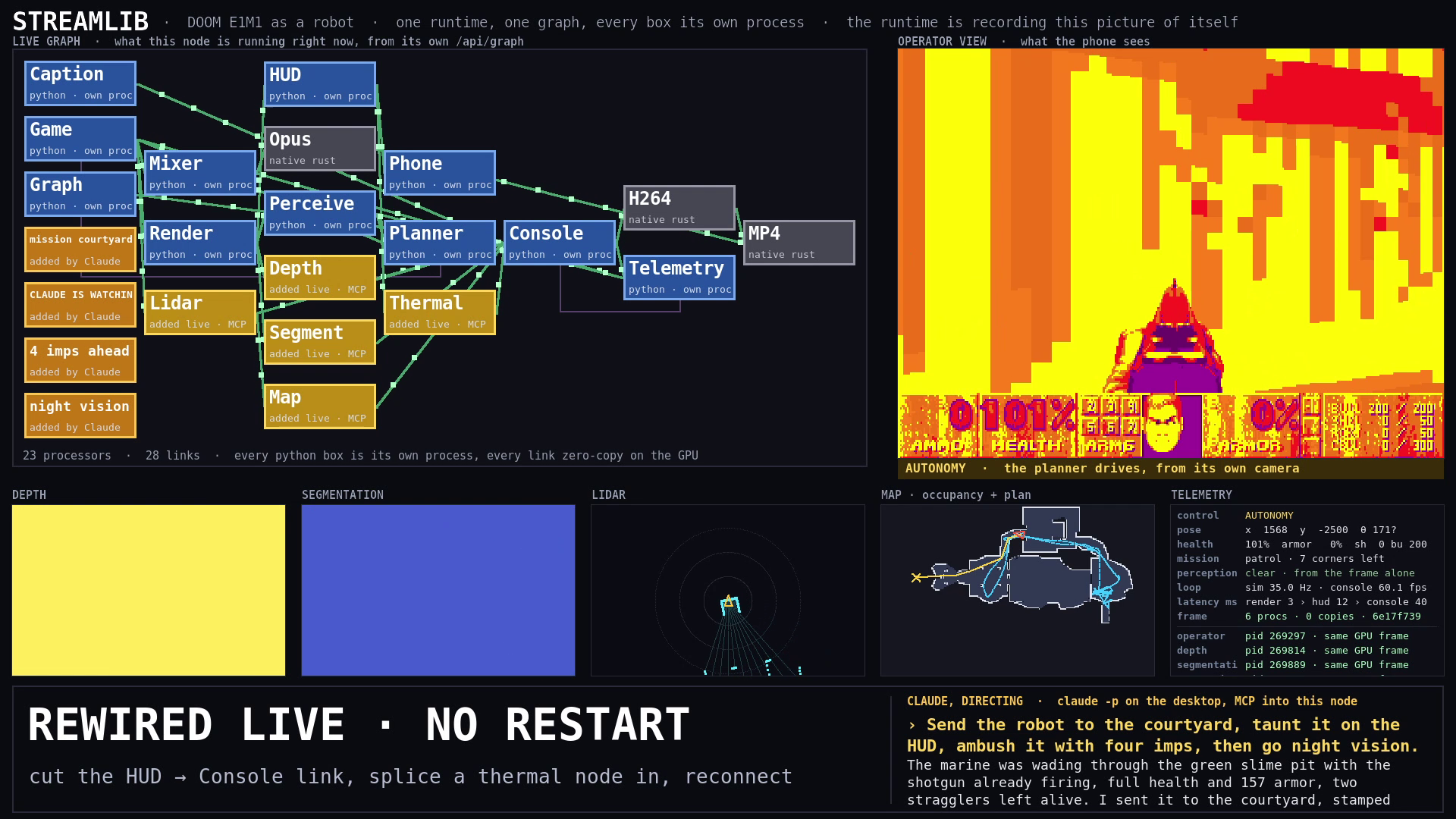This screenshot has width=1456, height=819.
Task: Click the 'MAP · occupancy + plan' heading
Action: tap(956, 495)
